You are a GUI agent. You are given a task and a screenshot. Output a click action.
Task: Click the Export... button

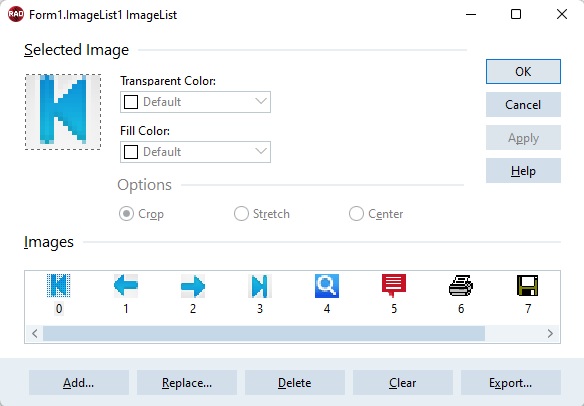[511, 383]
